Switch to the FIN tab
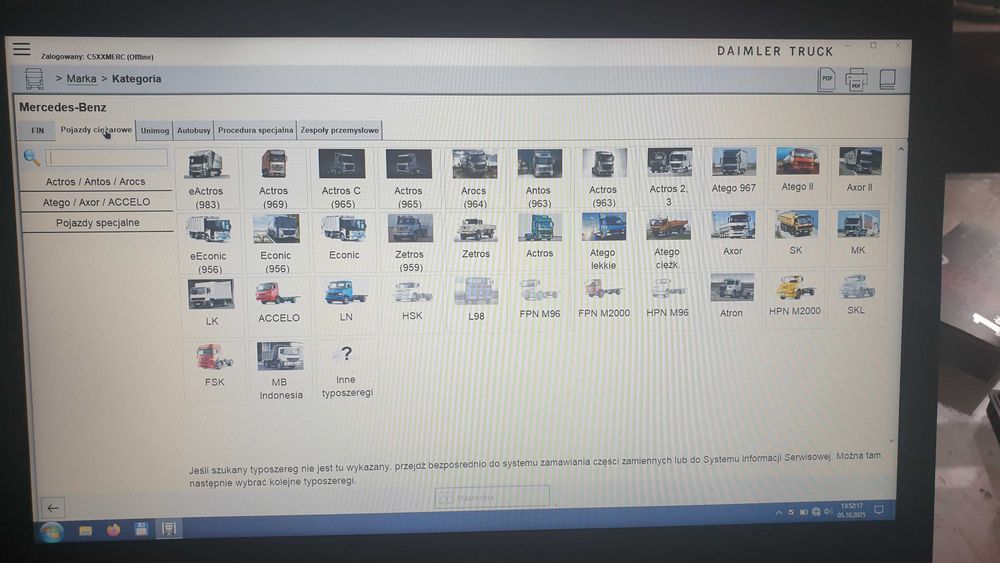 coord(38,131)
